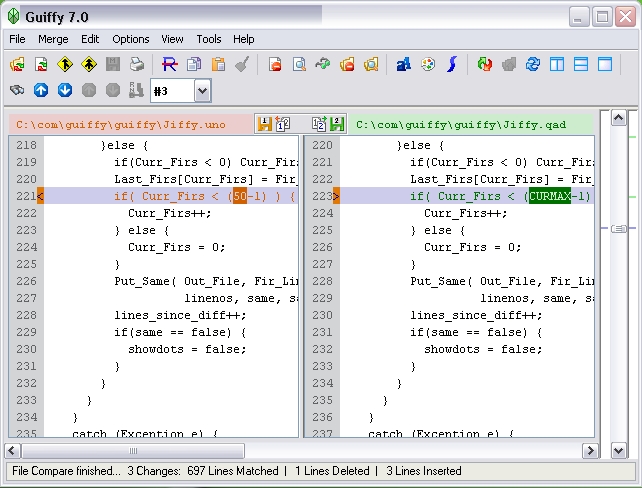
Task: Click the struck-through R icon
Action: click(x=170, y=64)
